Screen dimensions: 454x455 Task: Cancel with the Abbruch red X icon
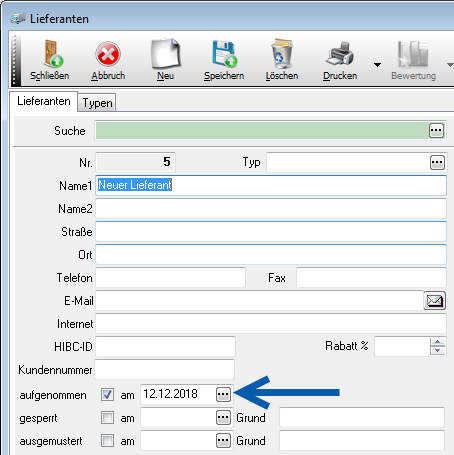tap(108, 54)
